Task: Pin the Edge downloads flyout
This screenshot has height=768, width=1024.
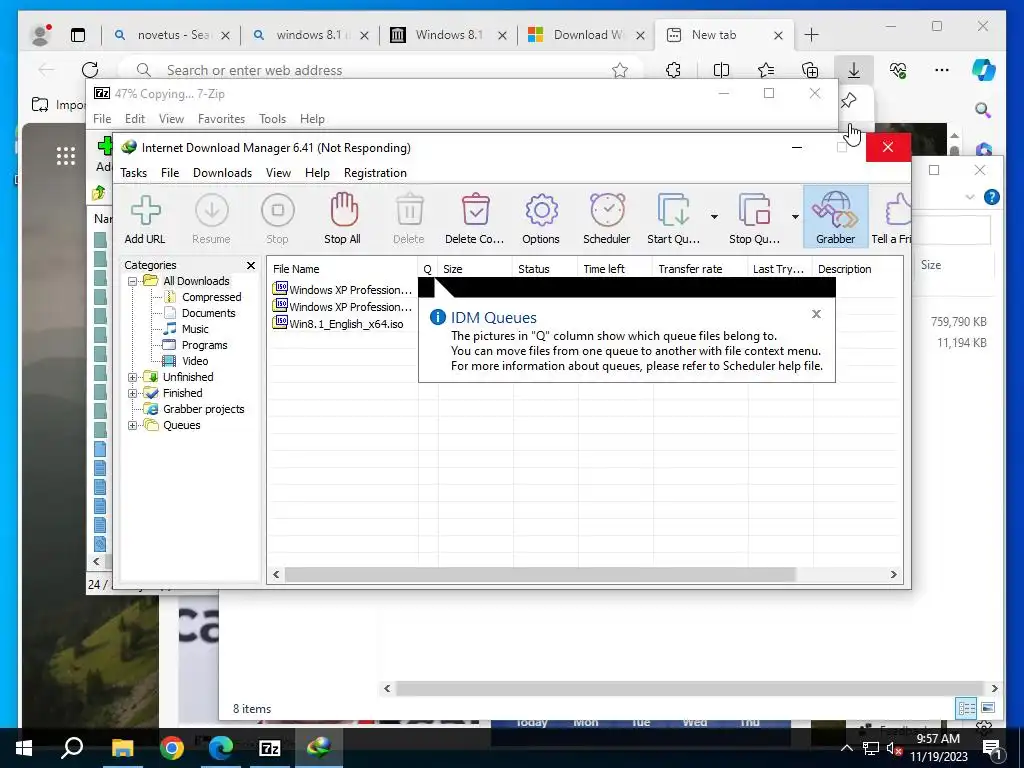Action: [x=848, y=101]
